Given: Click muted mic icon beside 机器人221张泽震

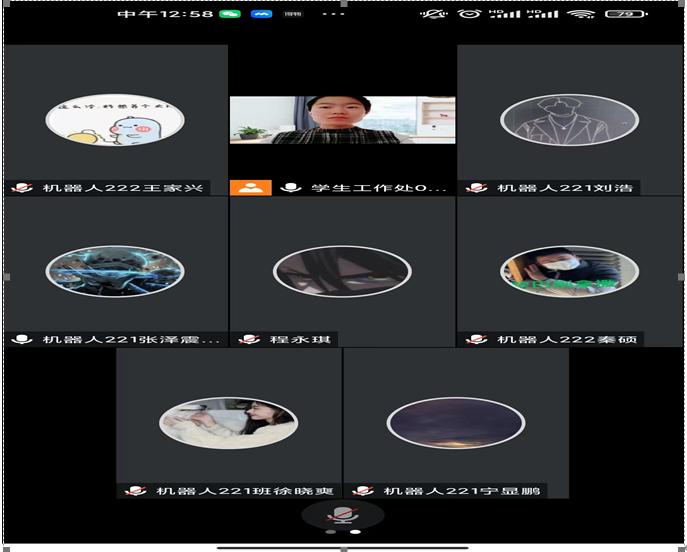Looking at the screenshot, I should click(x=23, y=339).
